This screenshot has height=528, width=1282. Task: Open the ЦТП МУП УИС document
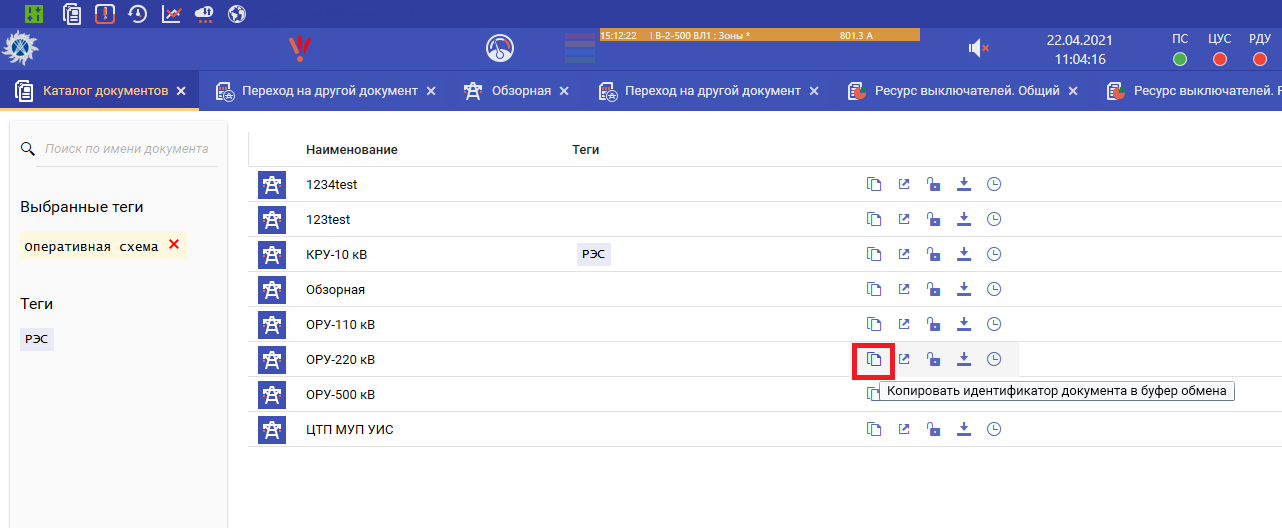341,429
